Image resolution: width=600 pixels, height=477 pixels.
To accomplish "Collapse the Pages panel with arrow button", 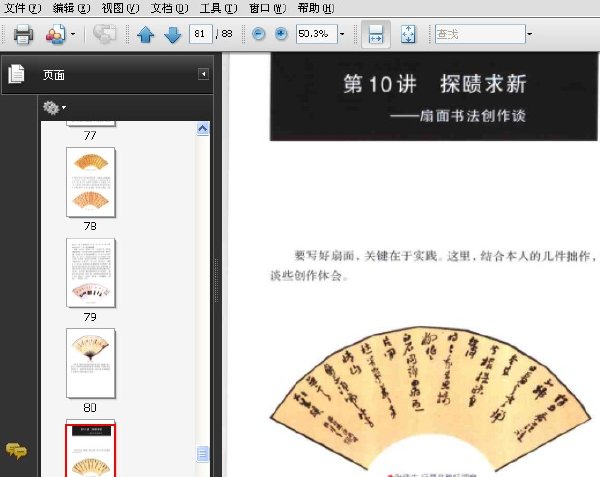I will coord(203,74).
